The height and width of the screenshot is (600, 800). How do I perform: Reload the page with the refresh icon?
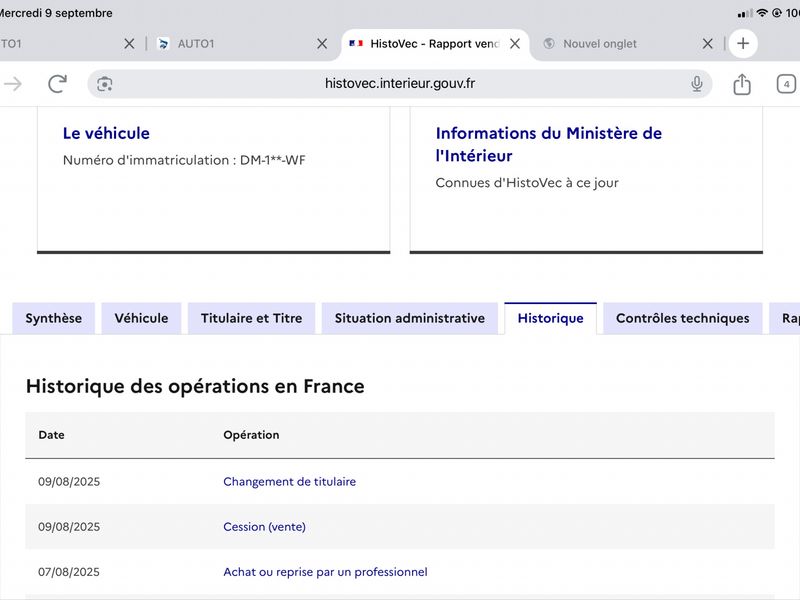pos(57,84)
